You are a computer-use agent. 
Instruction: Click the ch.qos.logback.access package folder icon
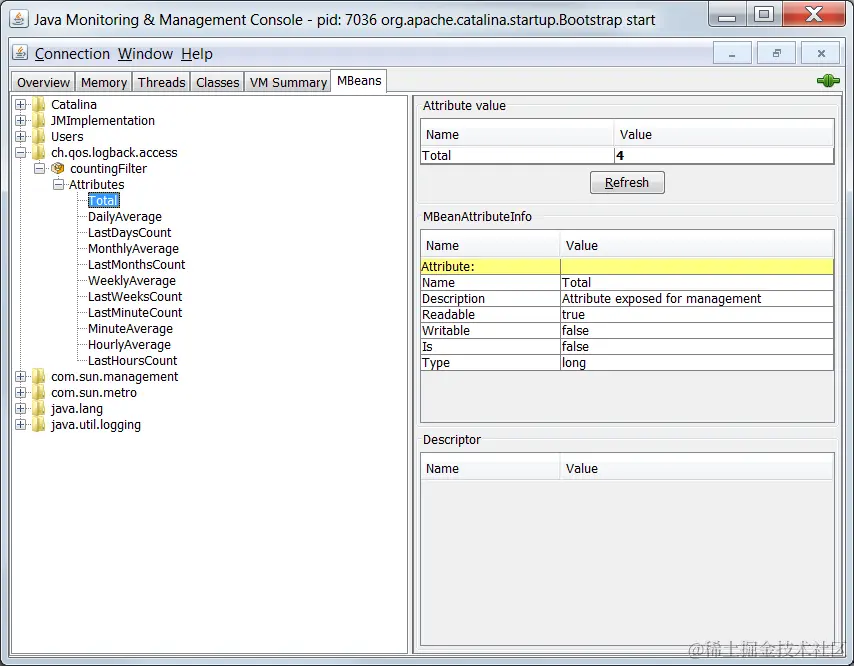click(37, 152)
